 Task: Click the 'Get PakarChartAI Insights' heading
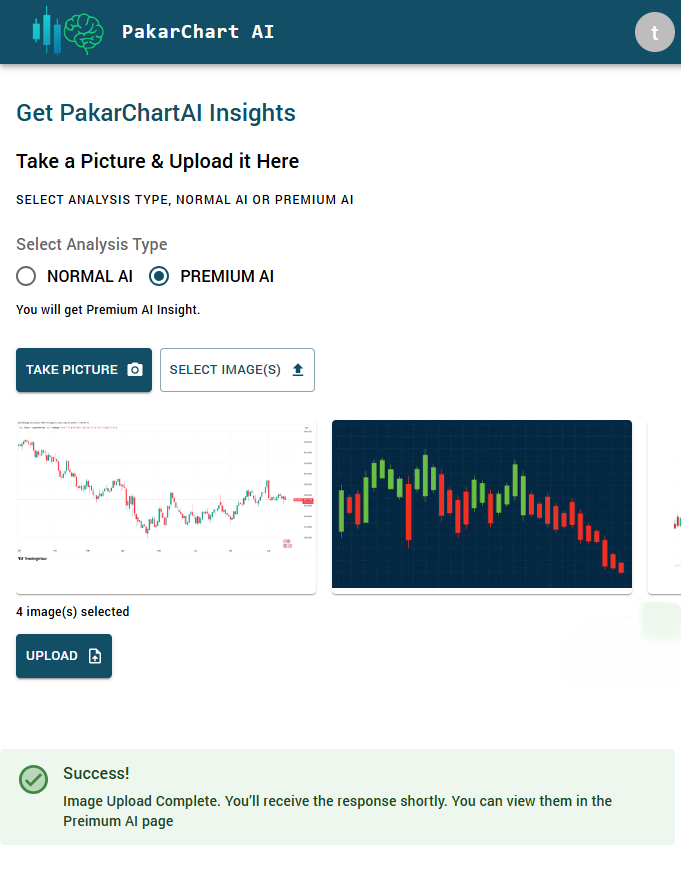coord(156,113)
